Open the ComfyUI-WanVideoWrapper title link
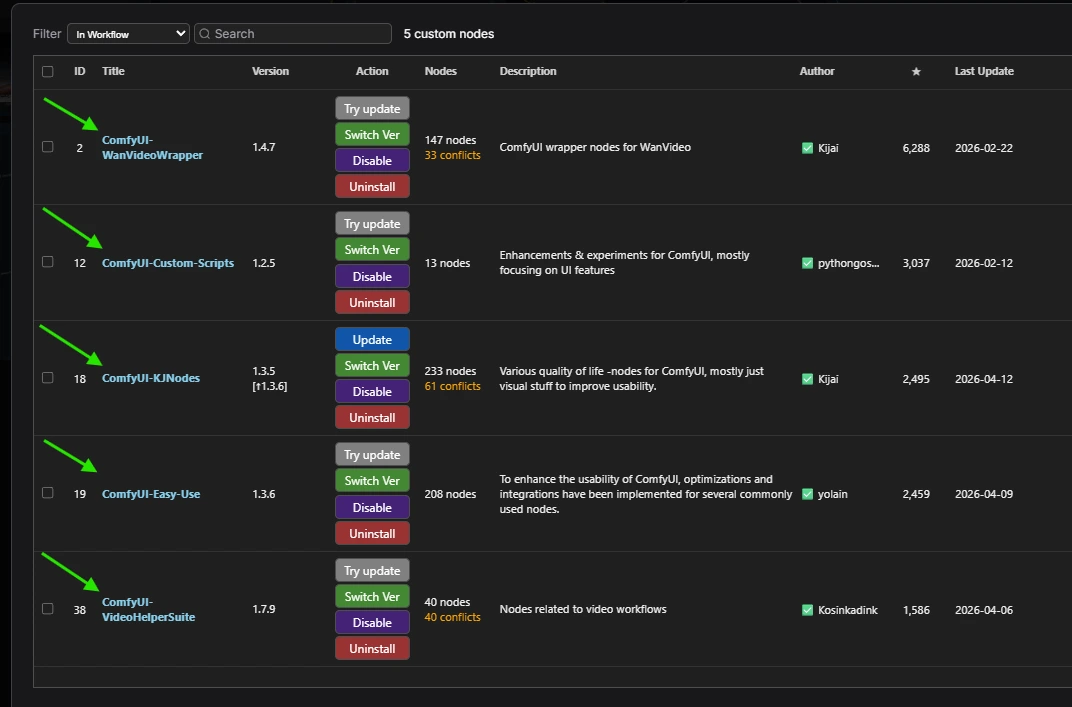 tap(152, 148)
